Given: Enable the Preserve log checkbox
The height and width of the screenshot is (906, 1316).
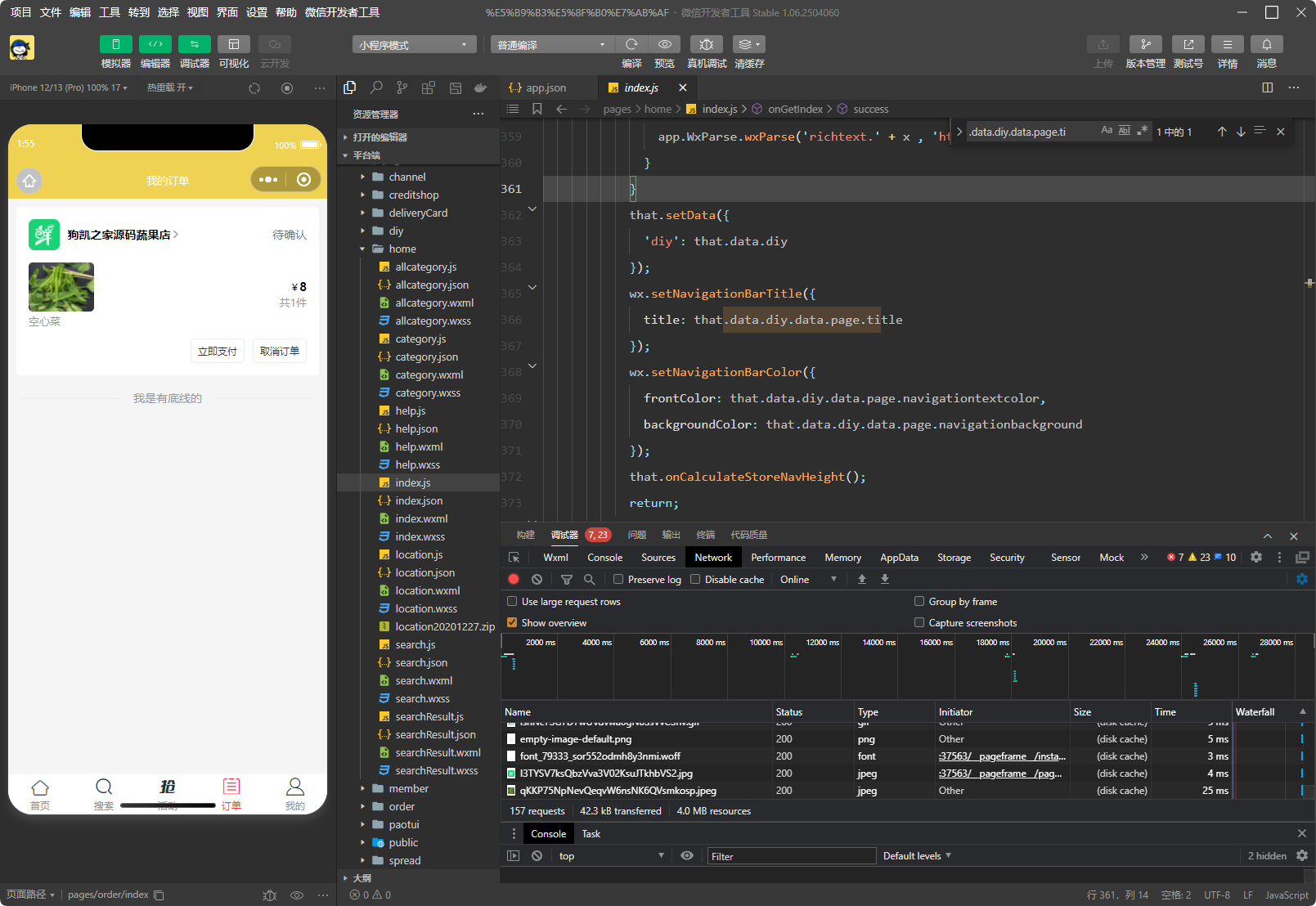Looking at the screenshot, I should tap(618, 579).
